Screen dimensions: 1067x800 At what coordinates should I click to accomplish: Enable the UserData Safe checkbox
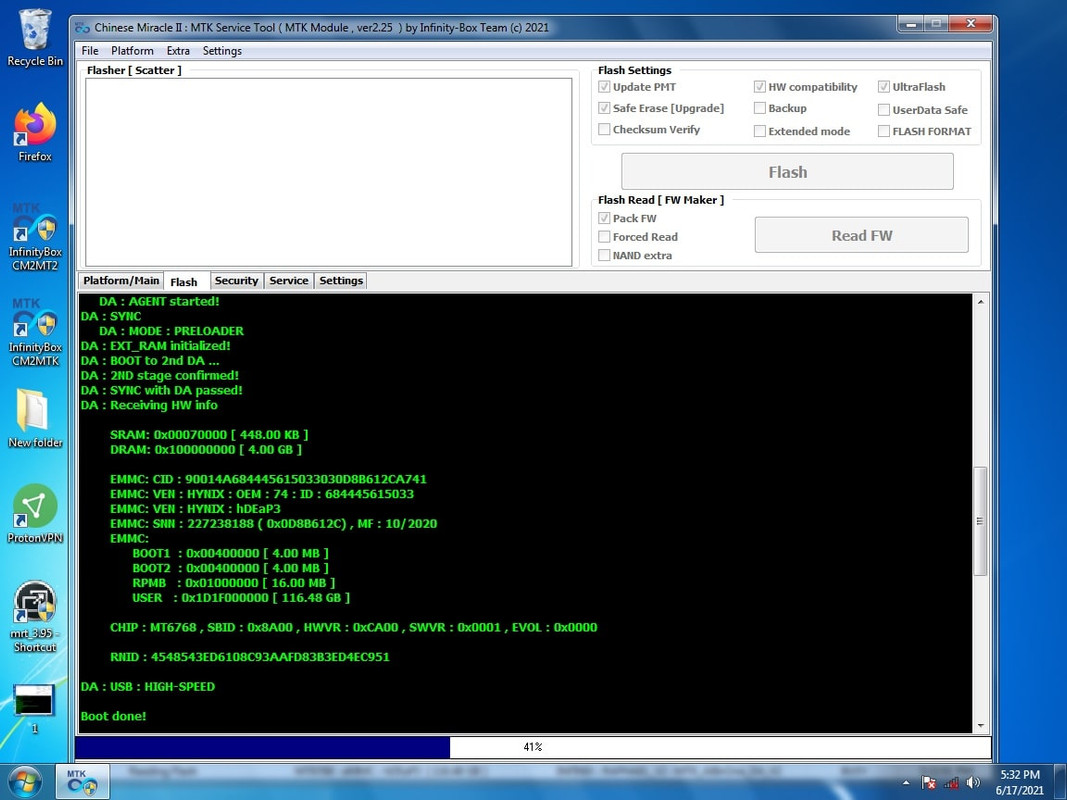(x=884, y=110)
